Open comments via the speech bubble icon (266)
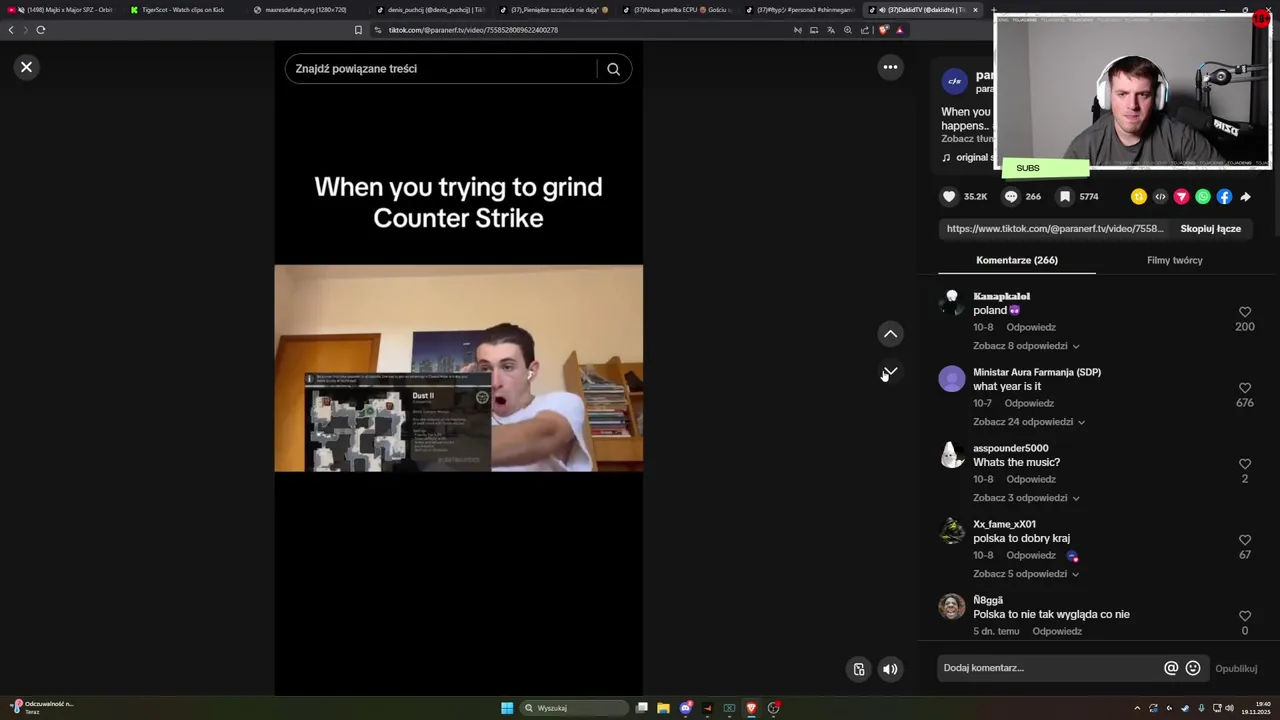The image size is (1280, 720). [1011, 197]
